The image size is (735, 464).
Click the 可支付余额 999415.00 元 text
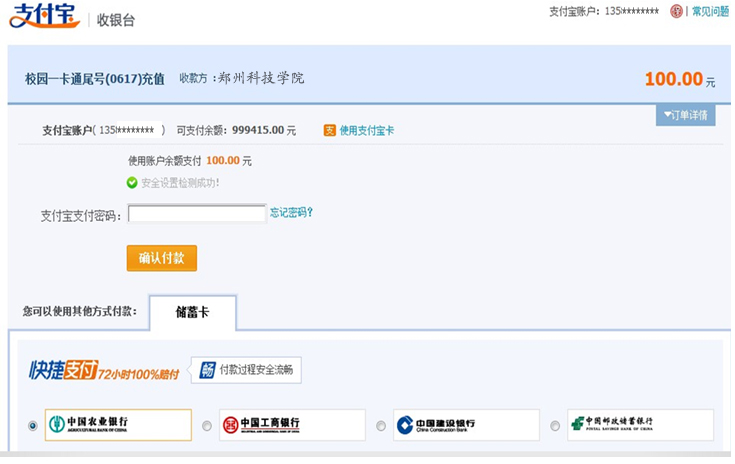(236, 130)
